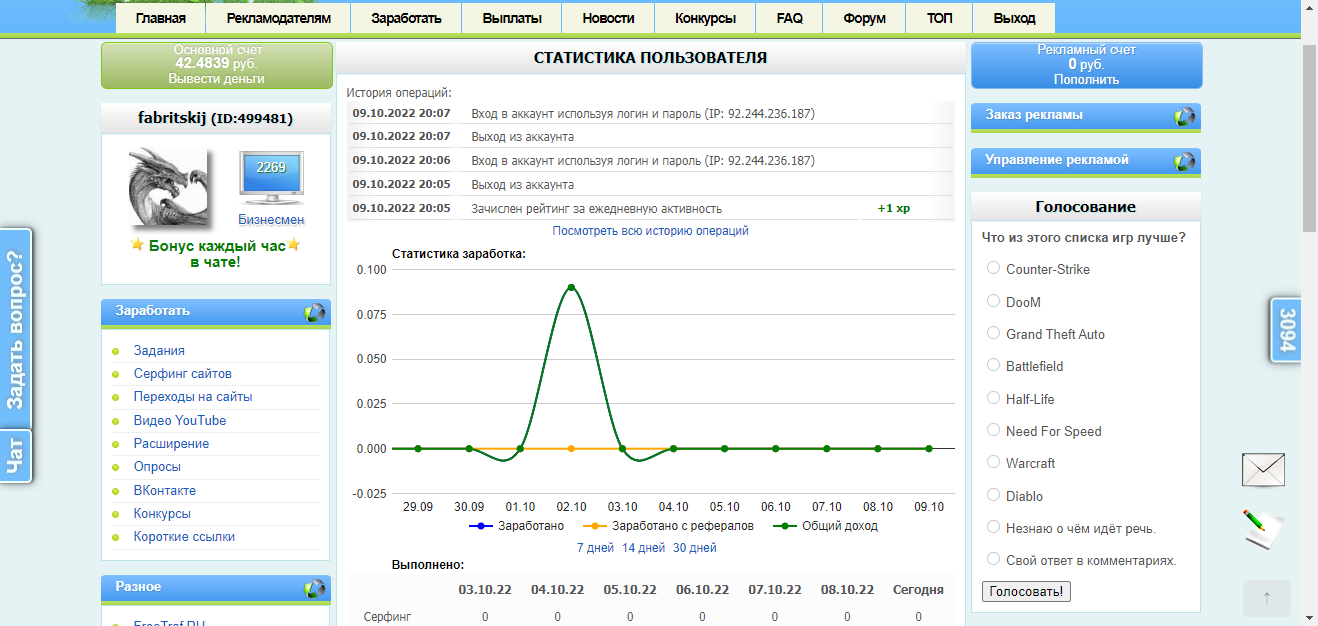Pick Half-Life in the poll
Viewport: 1318px width, 626px height.
pos(993,398)
